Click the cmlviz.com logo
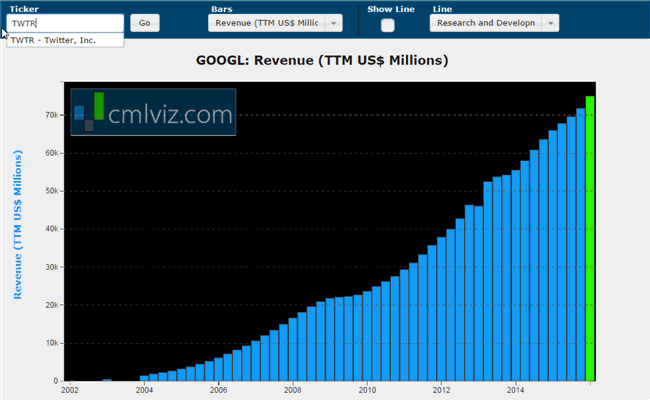This screenshot has height=400, width=650. (153, 112)
